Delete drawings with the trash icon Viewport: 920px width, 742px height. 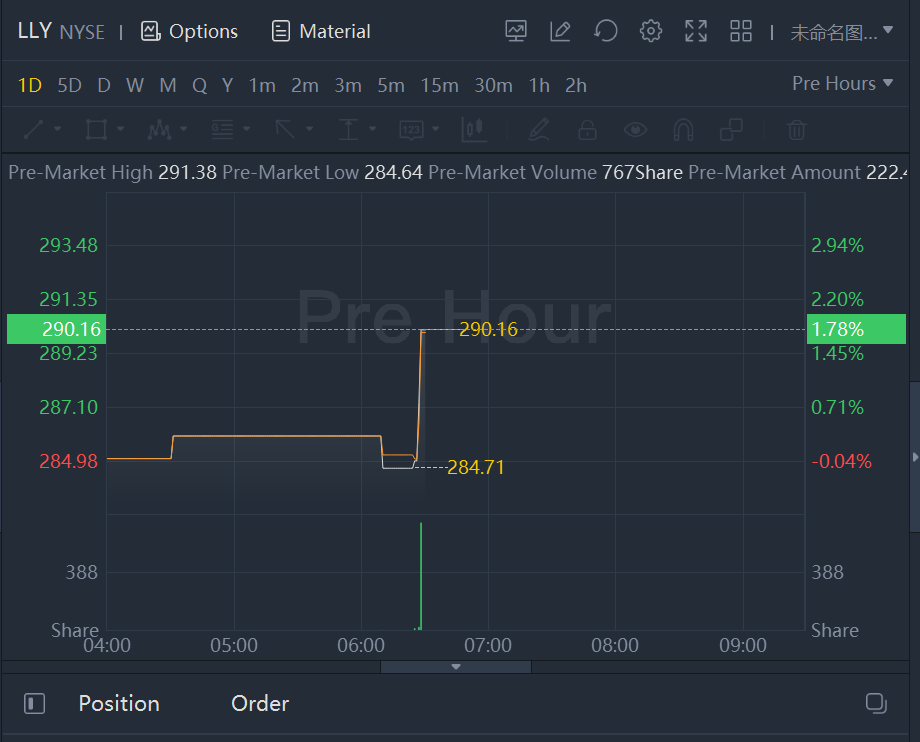[796, 129]
